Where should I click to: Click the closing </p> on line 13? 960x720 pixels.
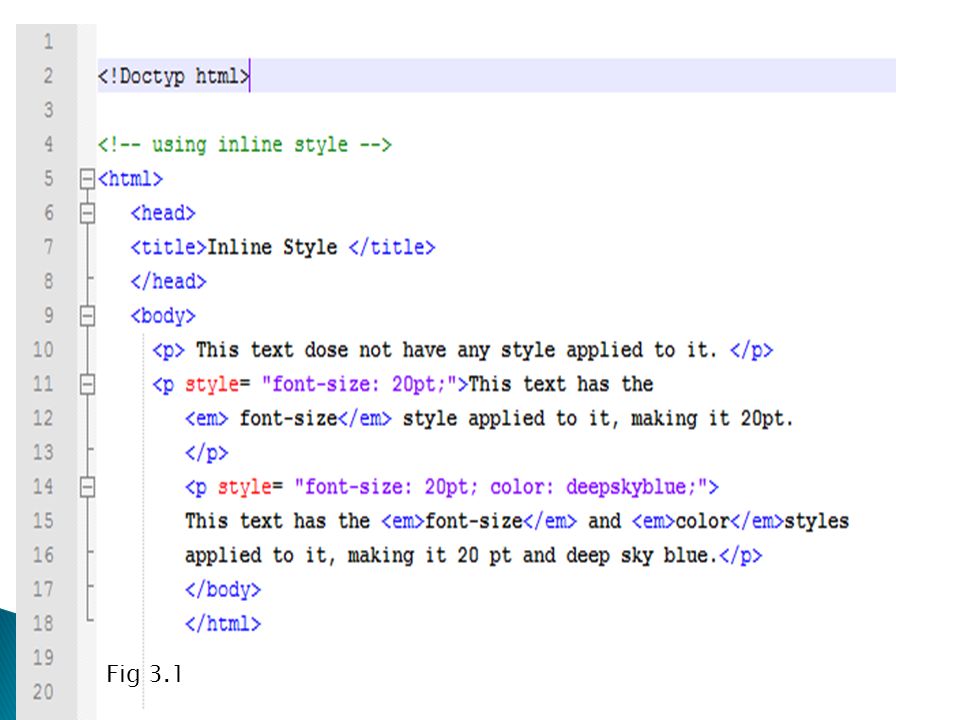tap(206, 453)
